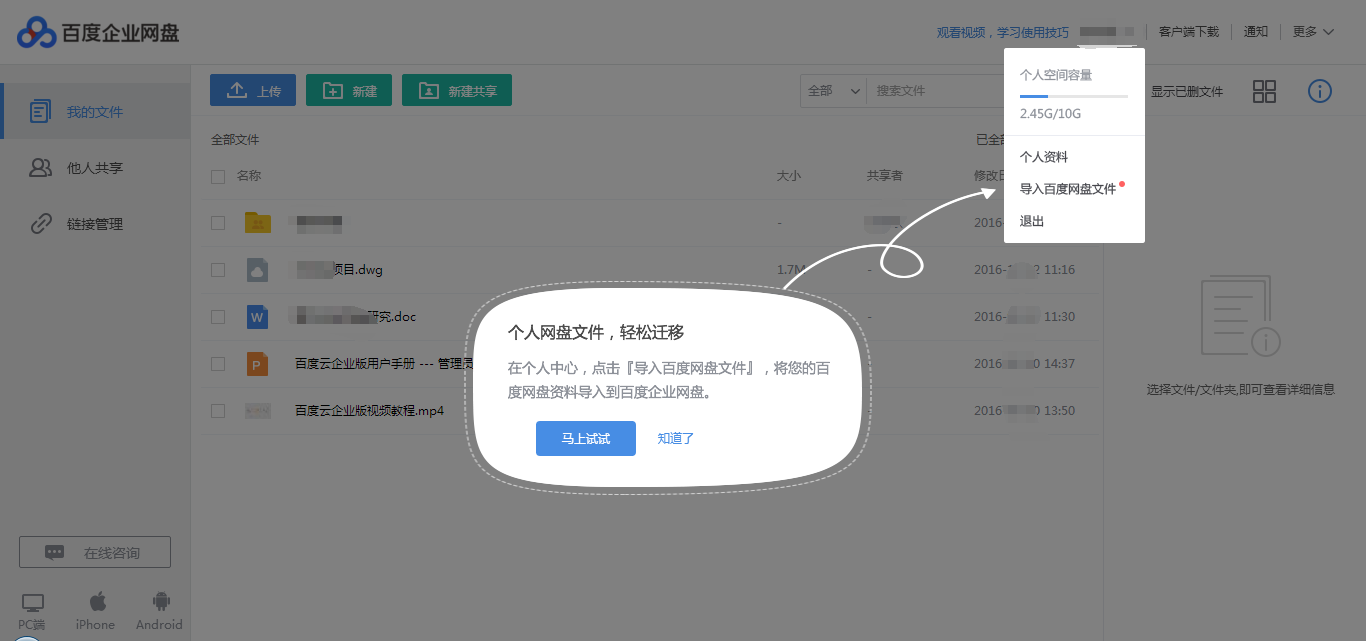Open the file ending in 项目.dwg

pos(336,270)
